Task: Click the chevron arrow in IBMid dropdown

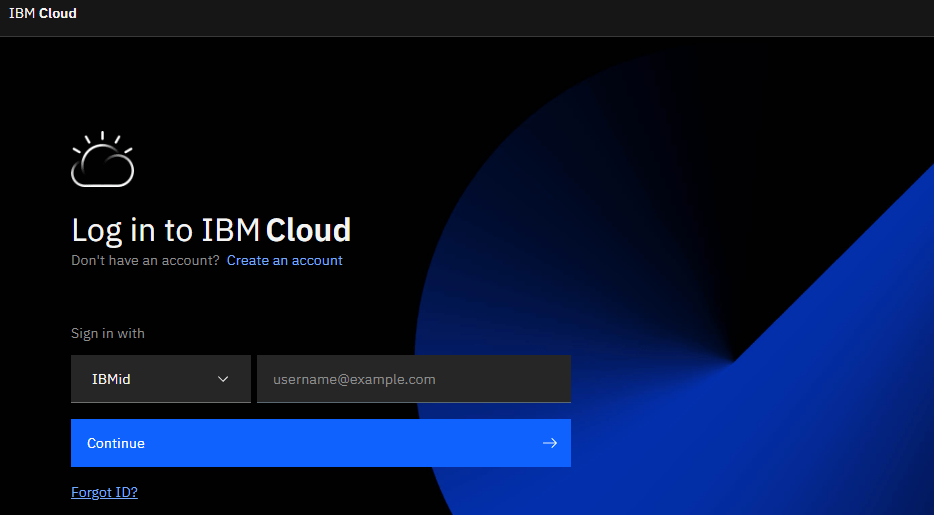Action: point(223,379)
